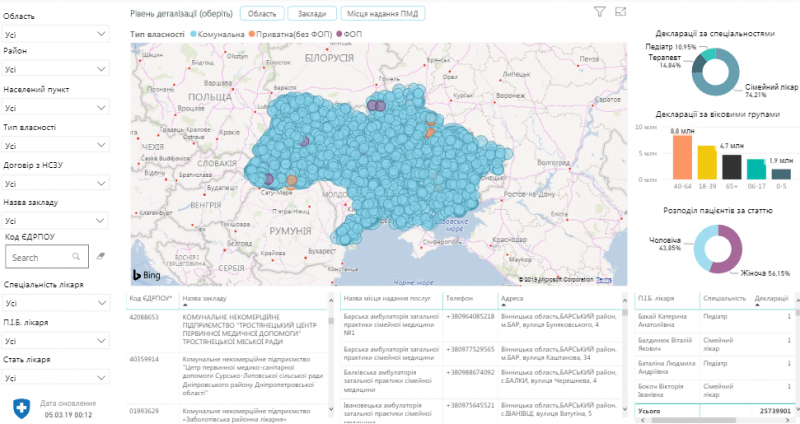Viewport: 800px width, 424px height.
Task: Click the Bing logo on the map
Action: [x=146, y=275]
